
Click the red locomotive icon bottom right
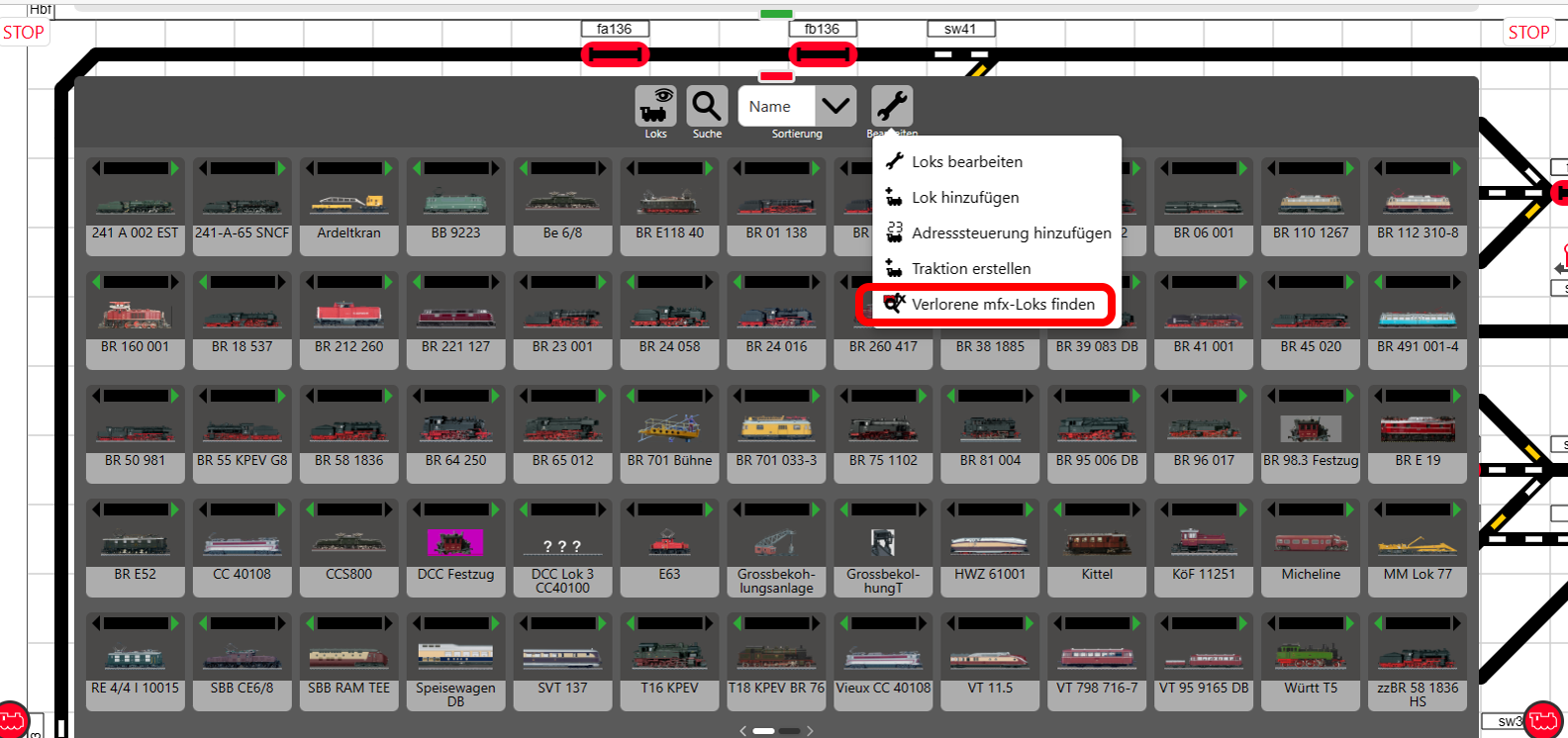pos(1542,719)
